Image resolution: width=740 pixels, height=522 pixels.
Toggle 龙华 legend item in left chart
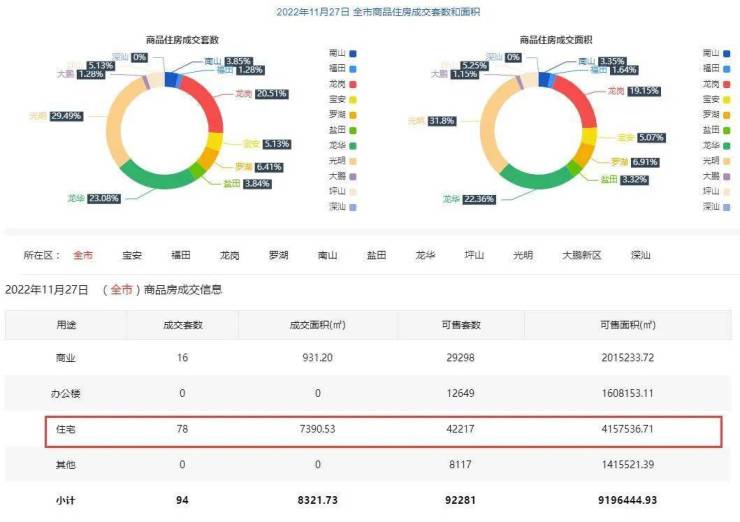343,146
